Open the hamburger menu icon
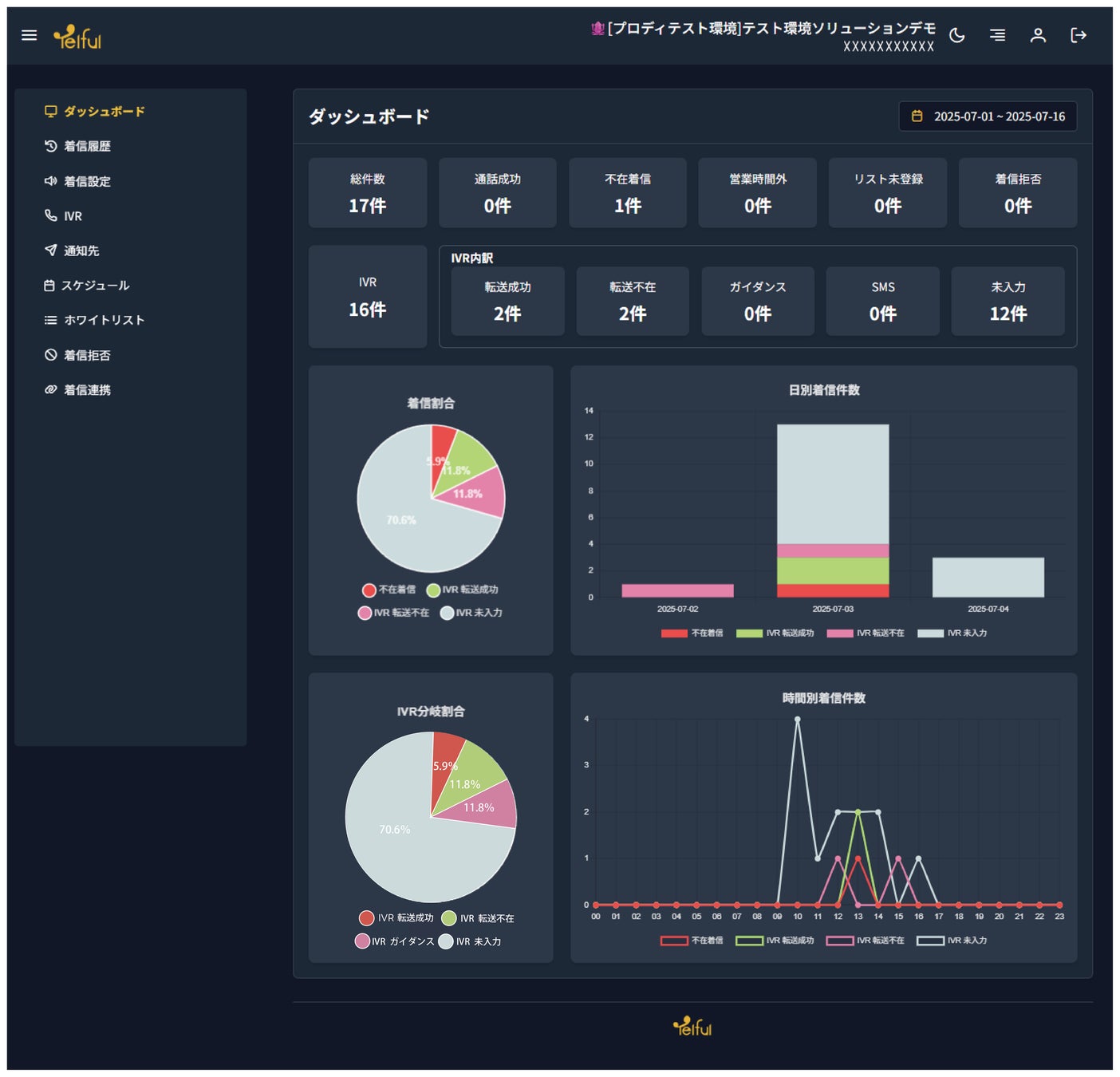 pos(30,35)
